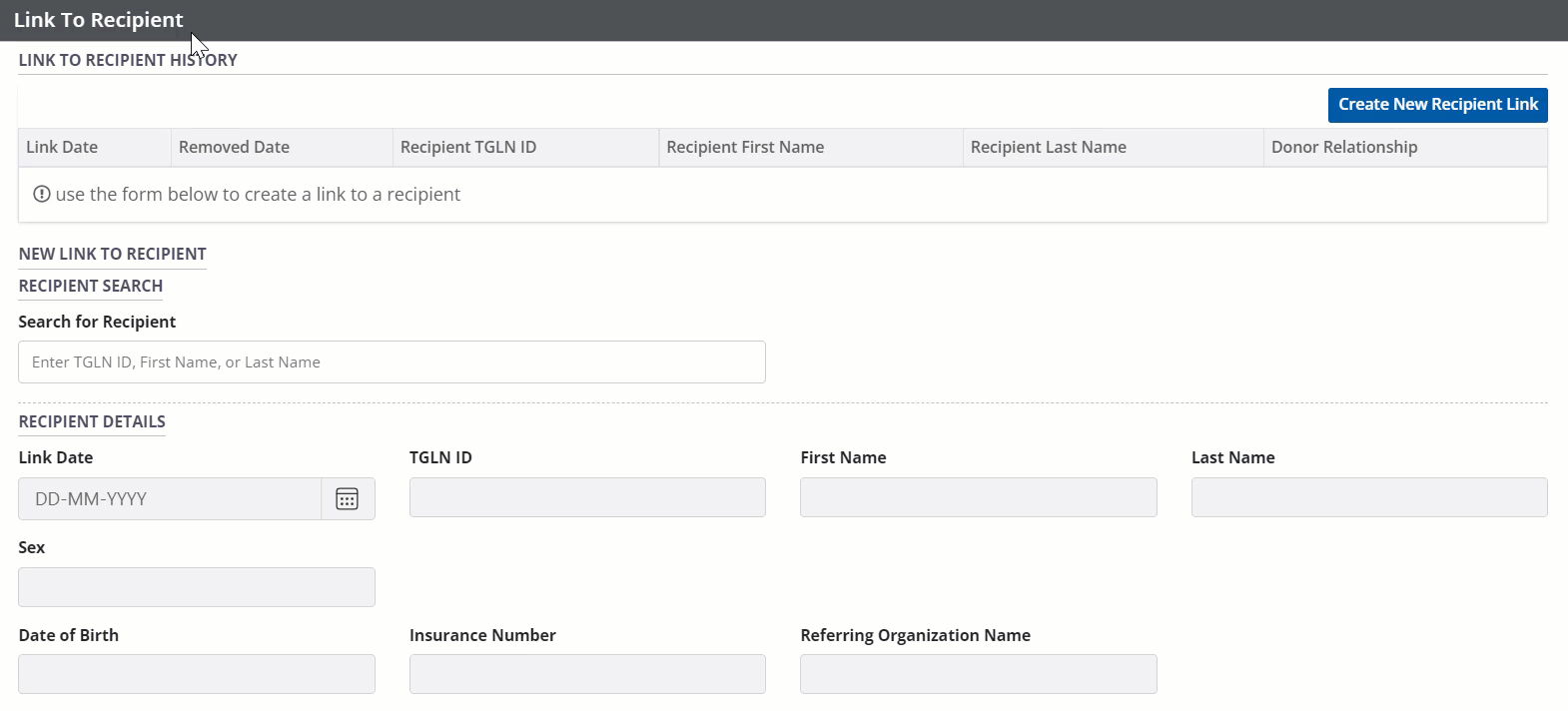Image resolution: width=1568 pixels, height=711 pixels.
Task: Click NEW LINK TO RECIPIENT heading
Action: point(112,254)
